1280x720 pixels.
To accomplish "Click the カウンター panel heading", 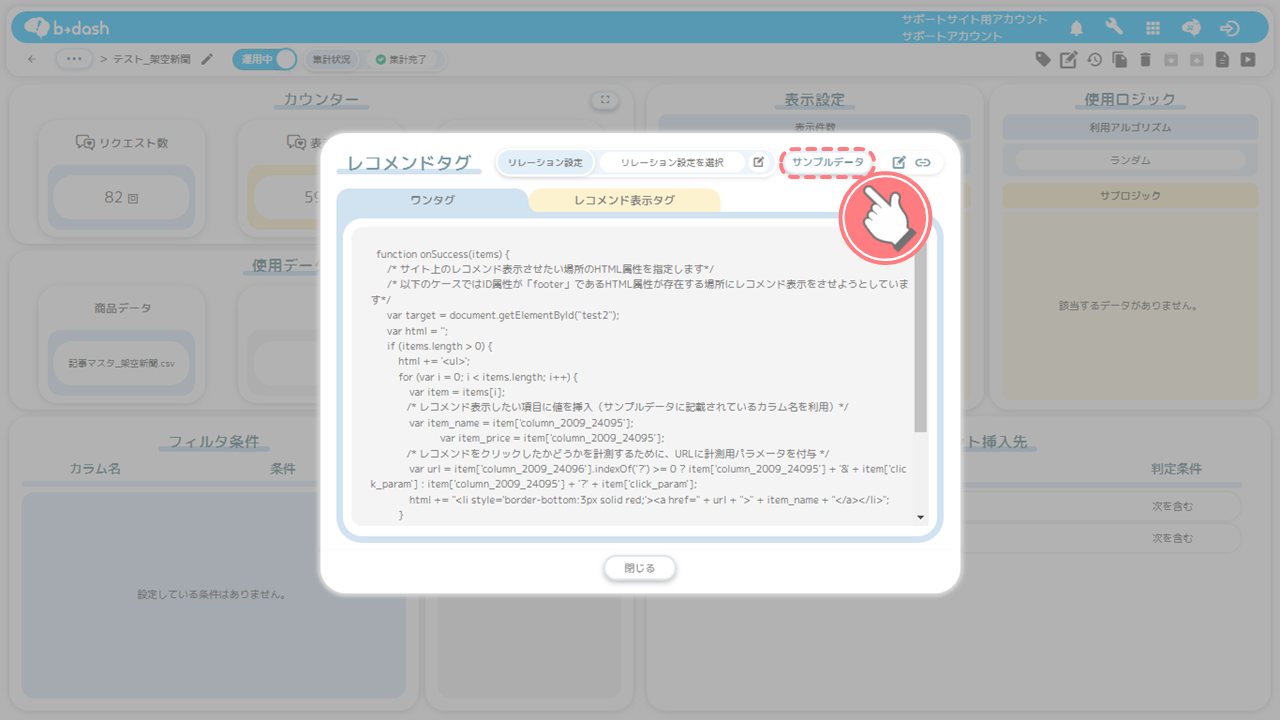I will point(320,99).
